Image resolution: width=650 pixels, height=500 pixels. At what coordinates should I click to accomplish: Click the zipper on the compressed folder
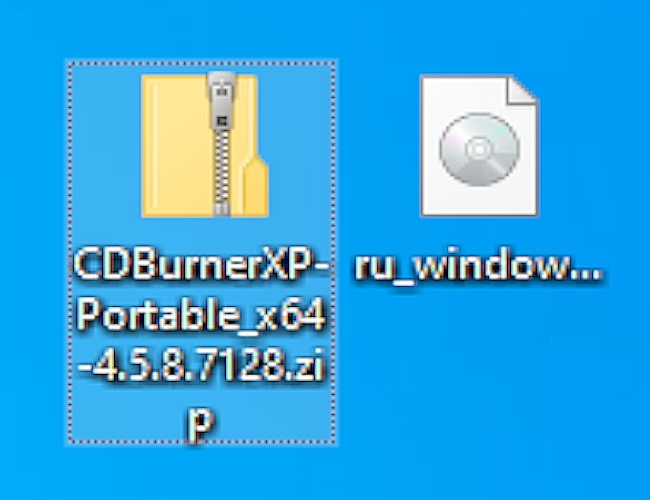pyautogui.click(x=222, y=144)
